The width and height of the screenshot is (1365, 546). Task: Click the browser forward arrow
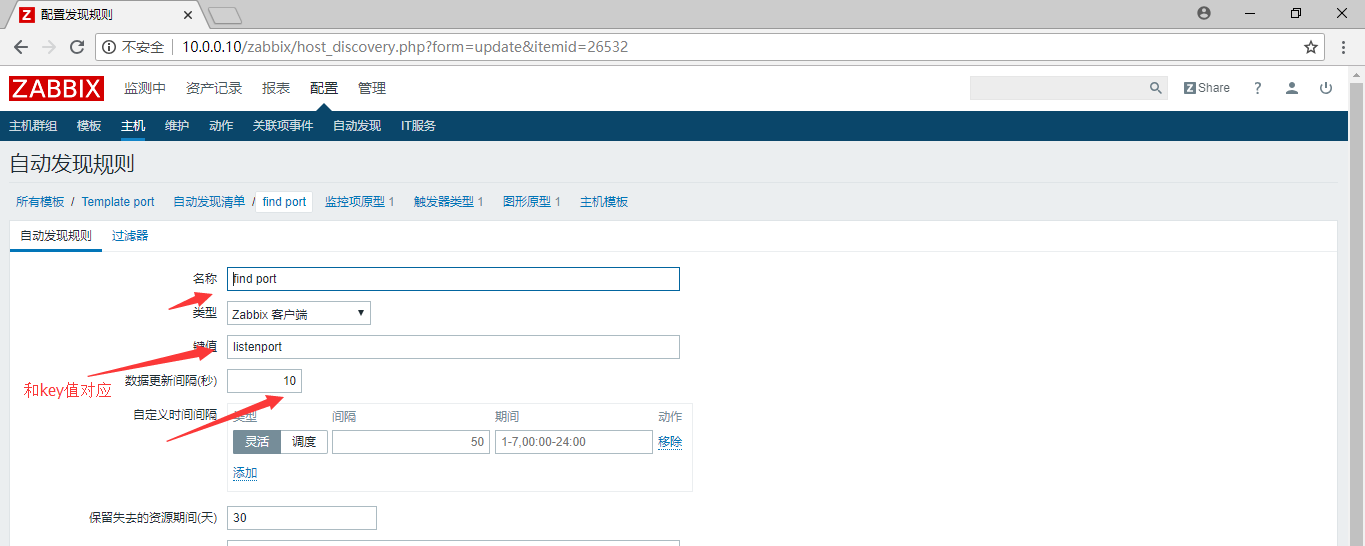(48, 47)
